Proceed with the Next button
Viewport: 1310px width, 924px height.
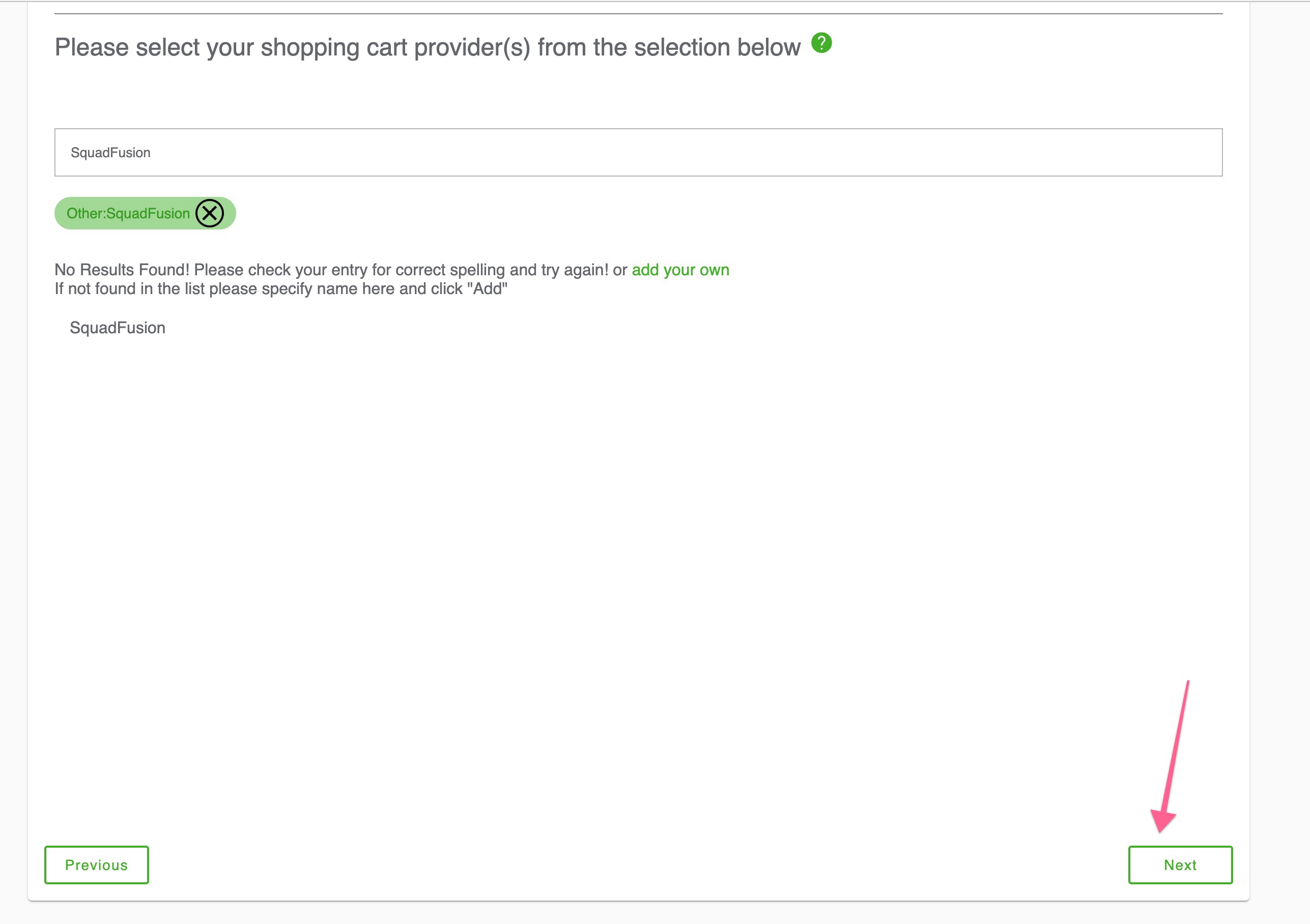[x=1180, y=864]
